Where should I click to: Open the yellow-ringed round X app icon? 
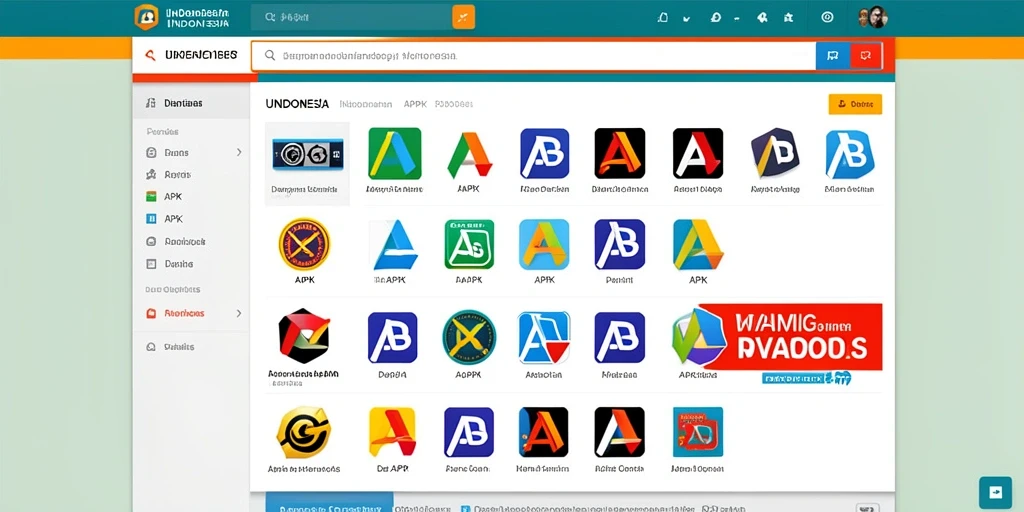click(304, 244)
